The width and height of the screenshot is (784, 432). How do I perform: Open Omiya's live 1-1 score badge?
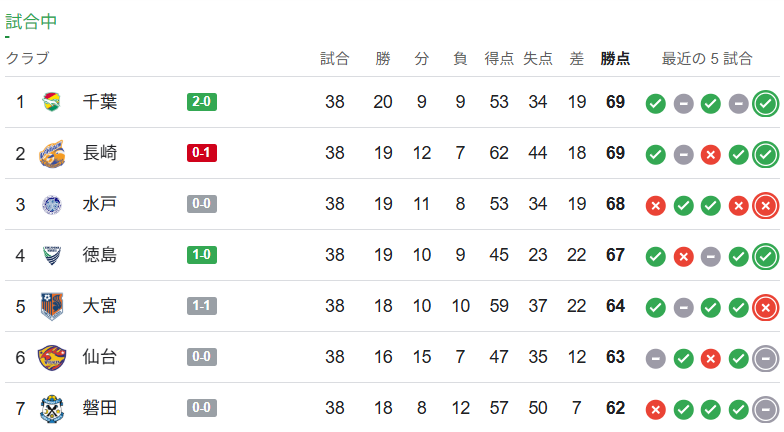tap(201, 306)
